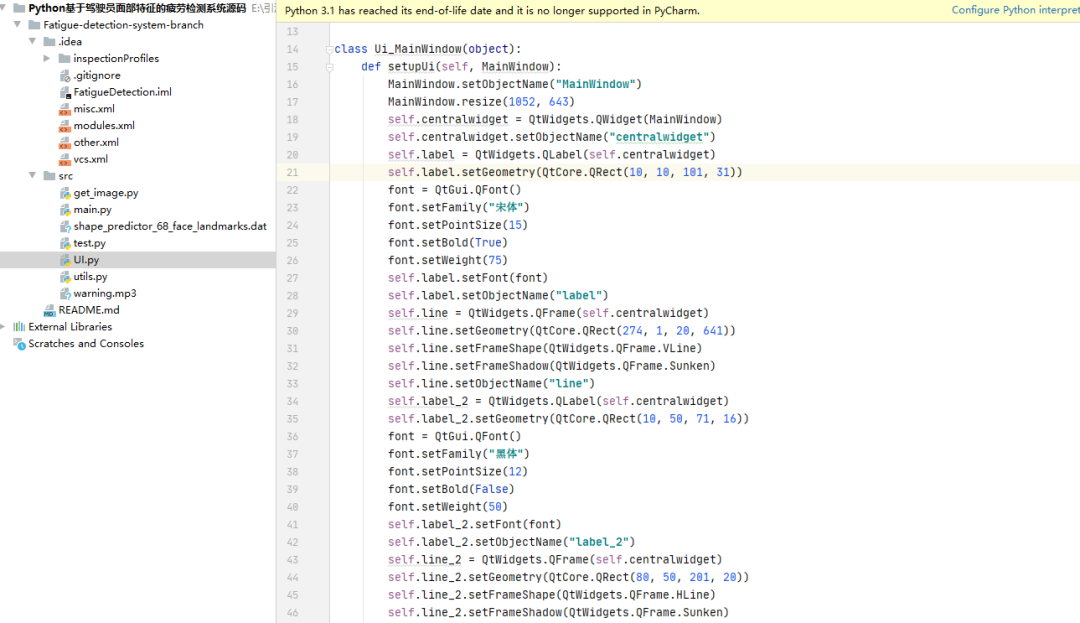Fold the Ui_MainWindow class in gutter

click(x=328, y=50)
